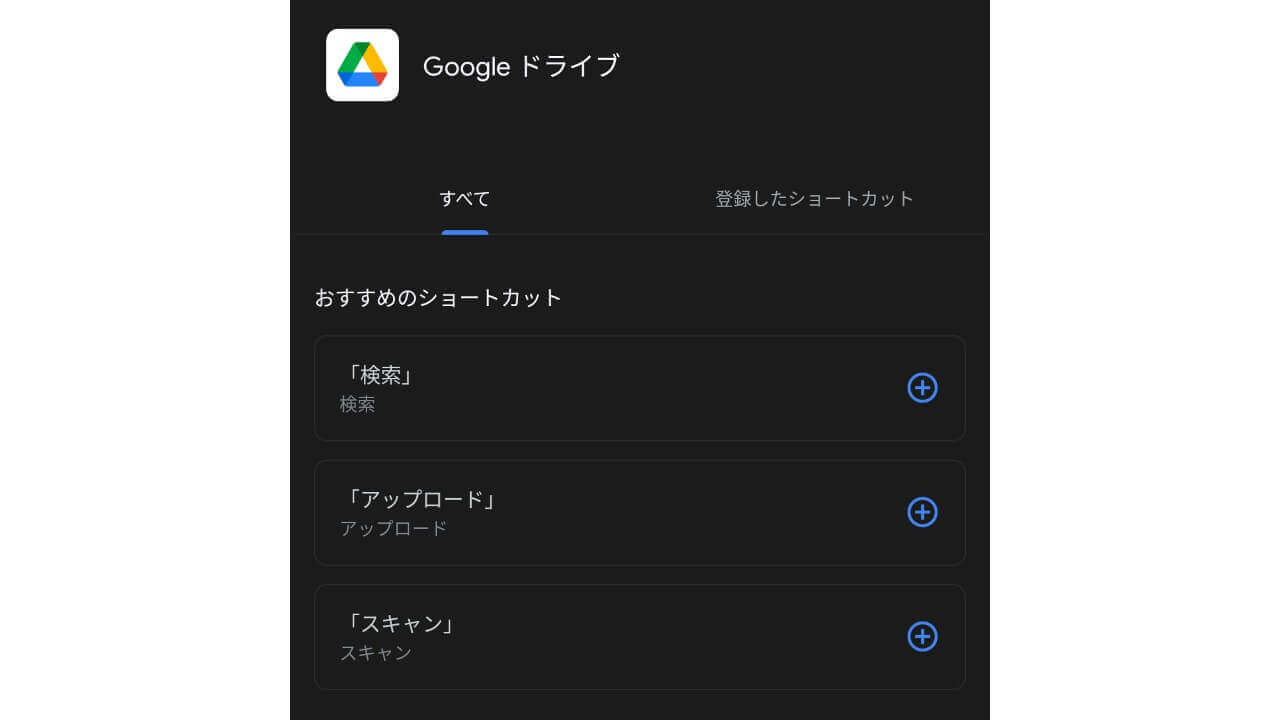Viewport: 1280px width, 720px height.
Task: Click the アップロード subtitle text
Action: 390,529
